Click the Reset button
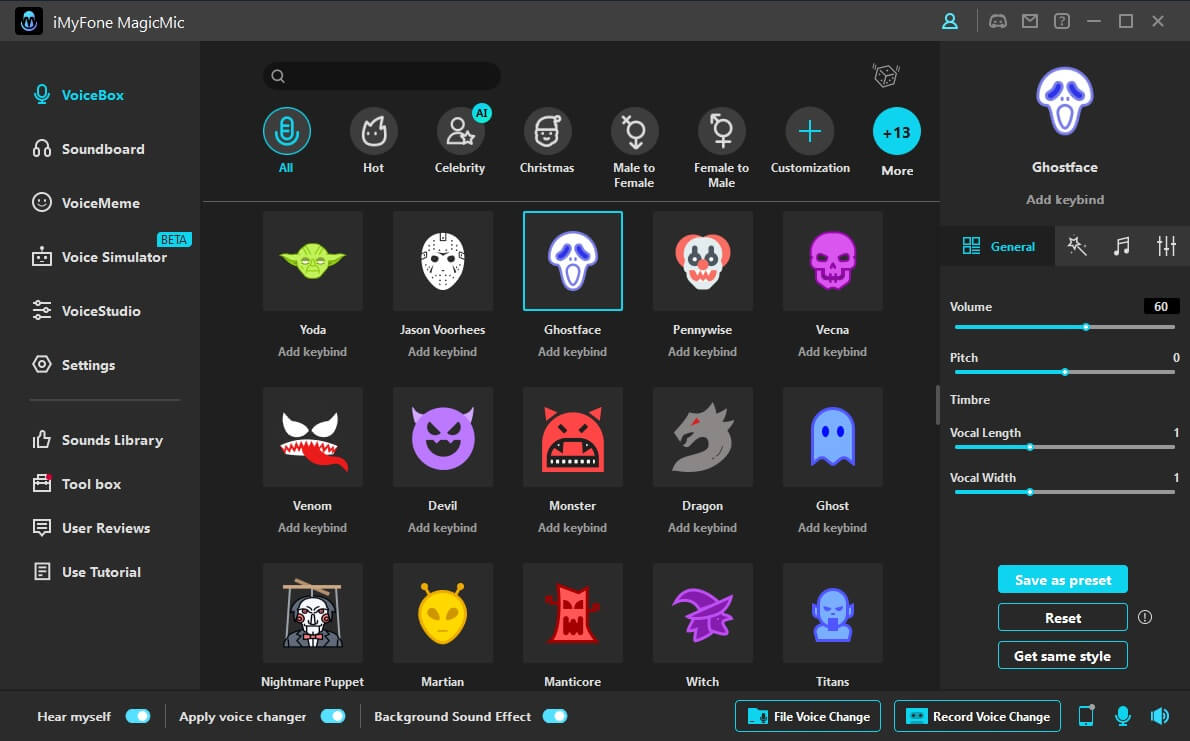The height and width of the screenshot is (741, 1190). [1062, 617]
